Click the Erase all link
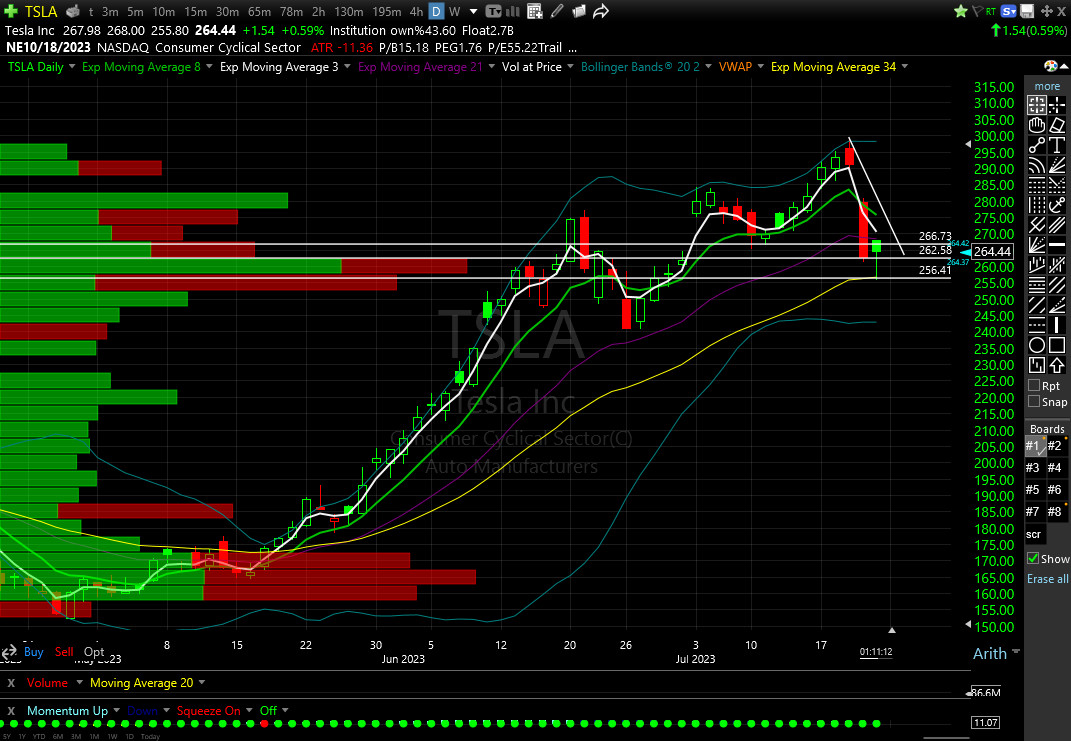 pos(1047,579)
